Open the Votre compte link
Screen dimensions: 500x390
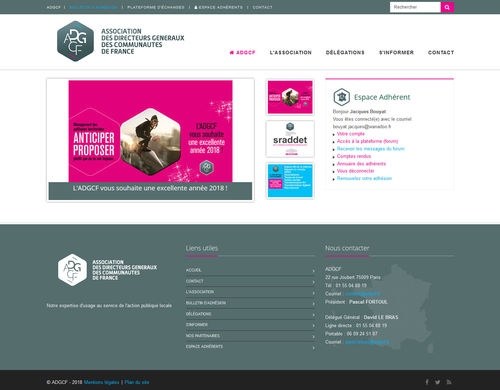click(x=351, y=134)
